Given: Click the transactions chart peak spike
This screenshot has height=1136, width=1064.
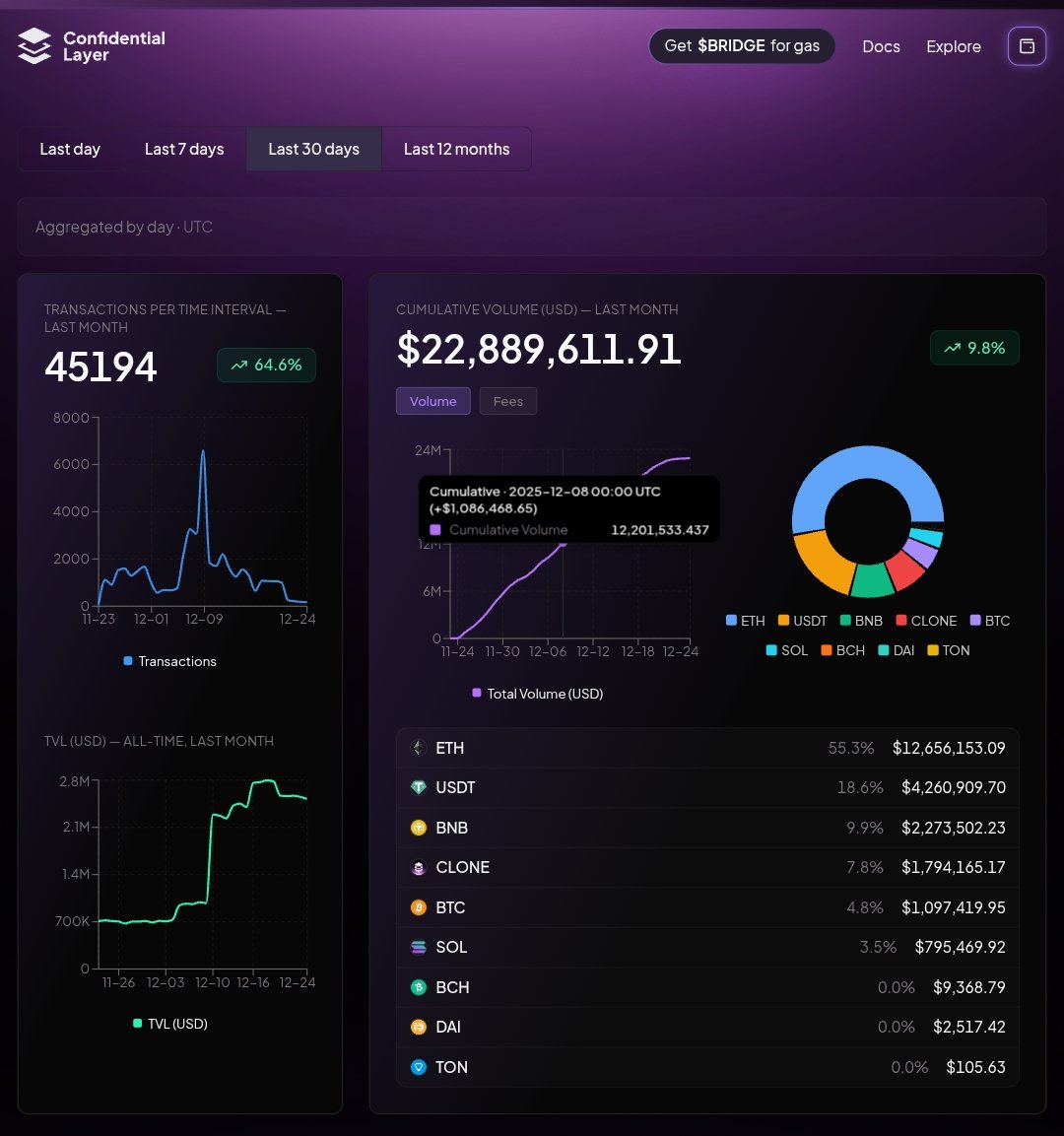Looking at the screenshot, I should 203,453.
